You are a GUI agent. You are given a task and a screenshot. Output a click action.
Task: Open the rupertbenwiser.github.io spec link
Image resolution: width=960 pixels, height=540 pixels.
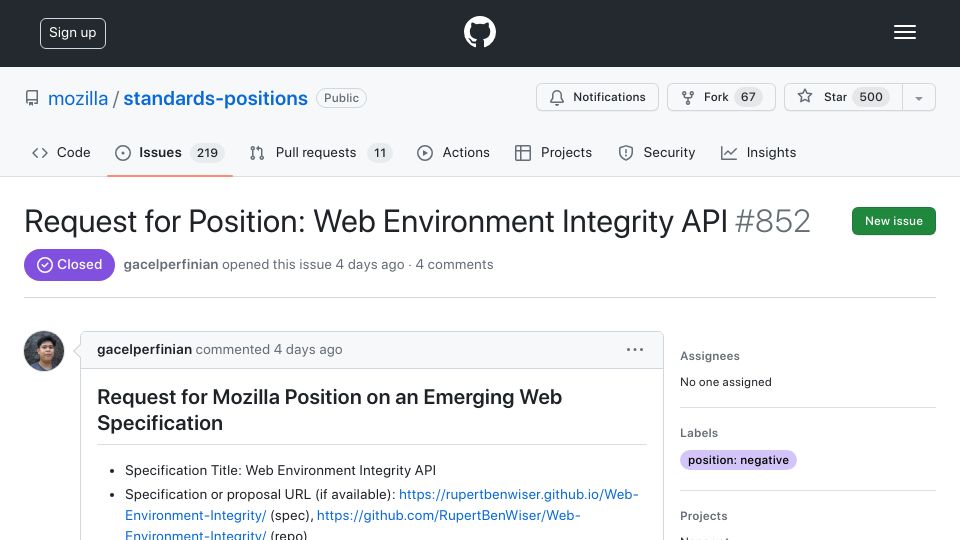coord(381,504)
